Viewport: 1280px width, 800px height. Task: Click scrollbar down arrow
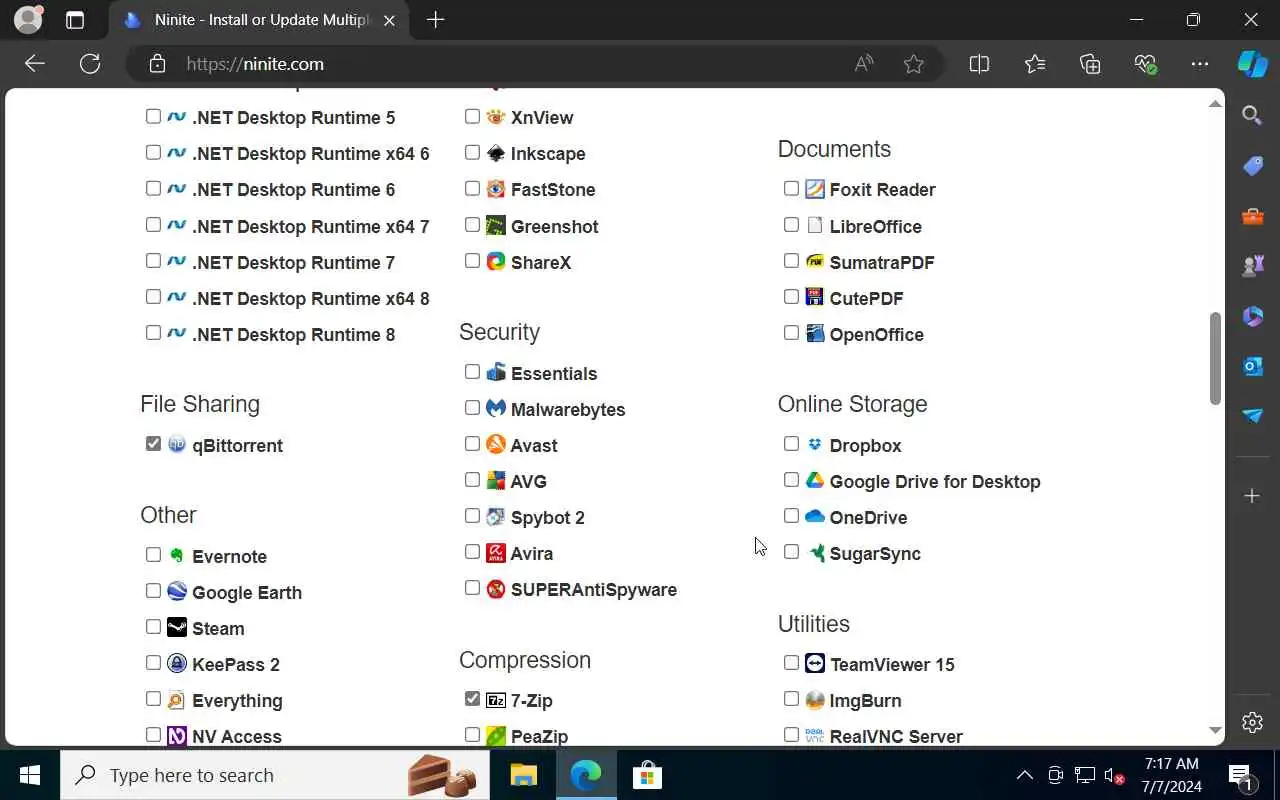[x=1215, y=731]
